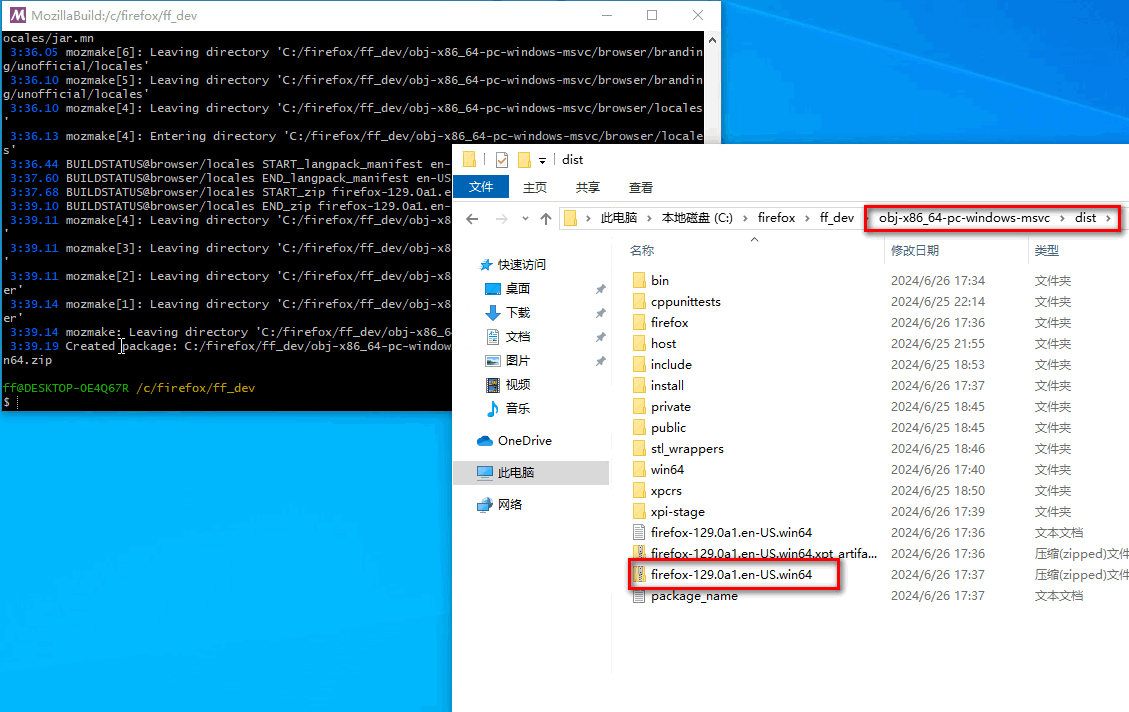Click ff_dev breadcrumb in address bar
This screenshot has height=712, width=1129.
pyautogui.click(x=837, y=218)
